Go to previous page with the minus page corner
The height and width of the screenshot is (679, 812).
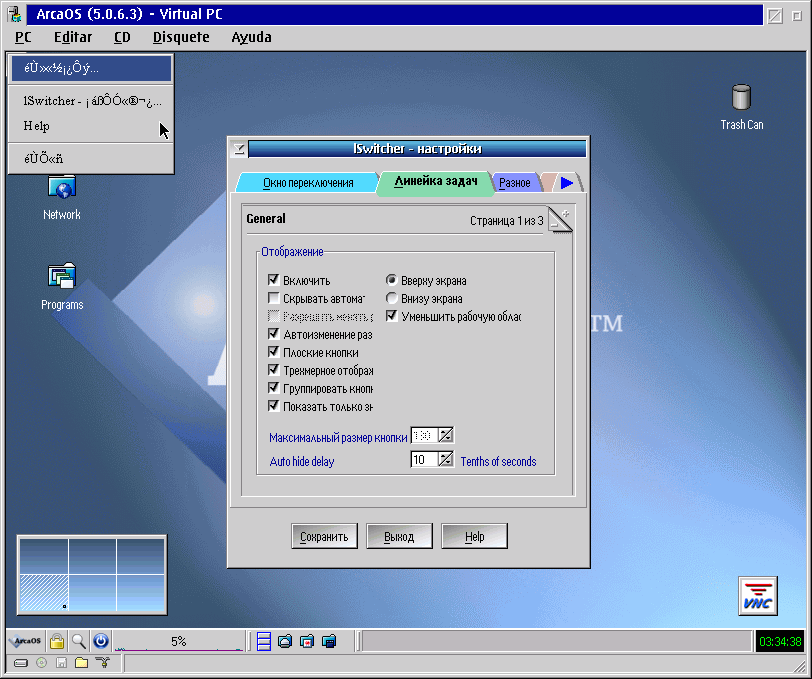pyautogui.click(x=554, y=226)
